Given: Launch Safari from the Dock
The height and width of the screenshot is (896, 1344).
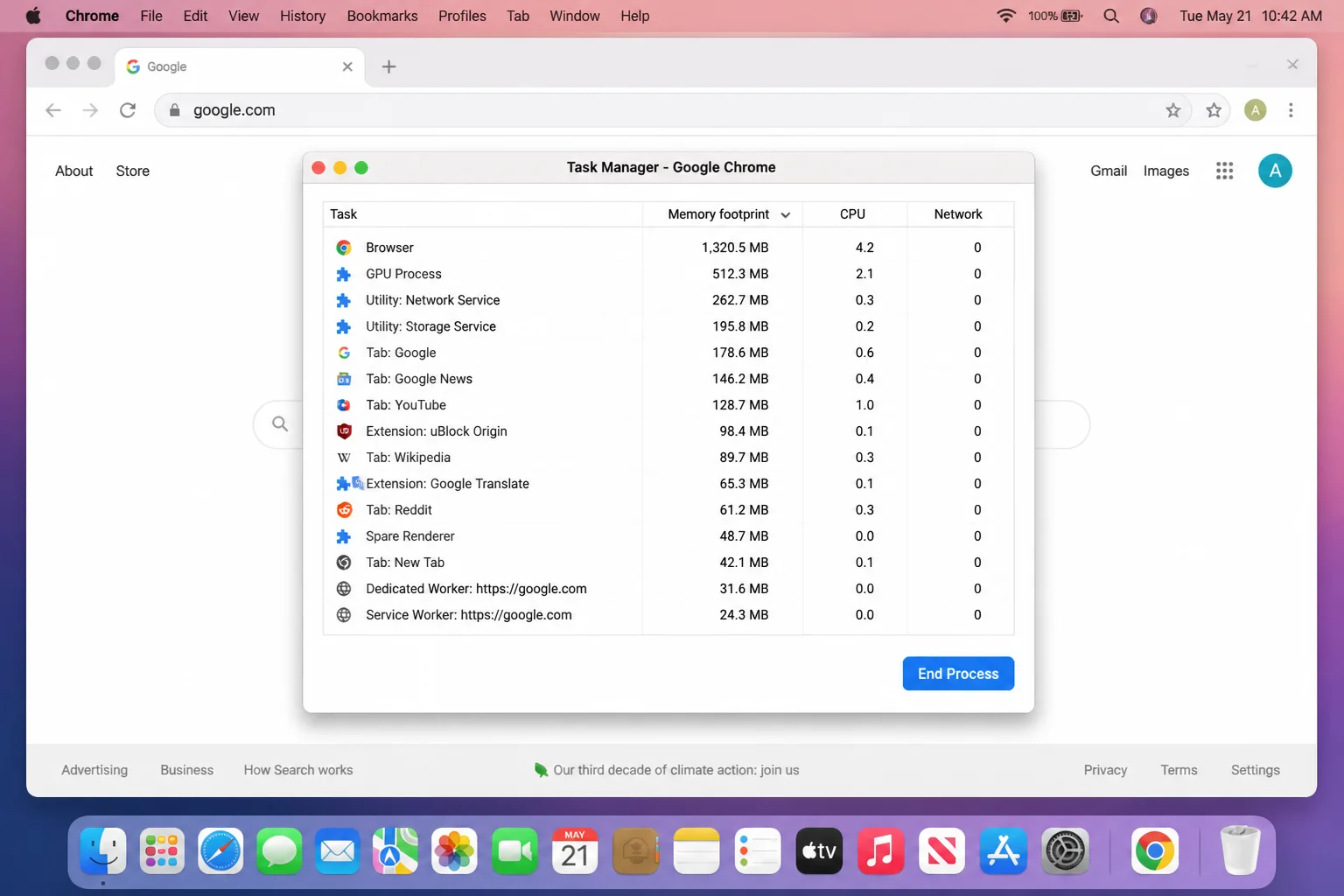Looking at the screenshot, I should click(220, 850).
